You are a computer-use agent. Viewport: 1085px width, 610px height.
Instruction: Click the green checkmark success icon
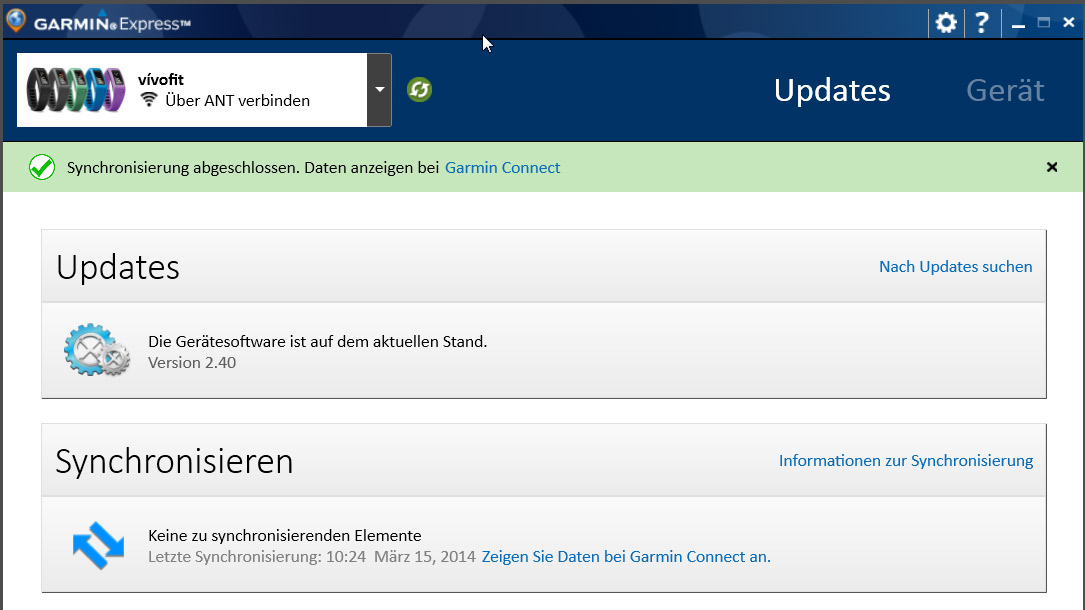click(42, 167)
